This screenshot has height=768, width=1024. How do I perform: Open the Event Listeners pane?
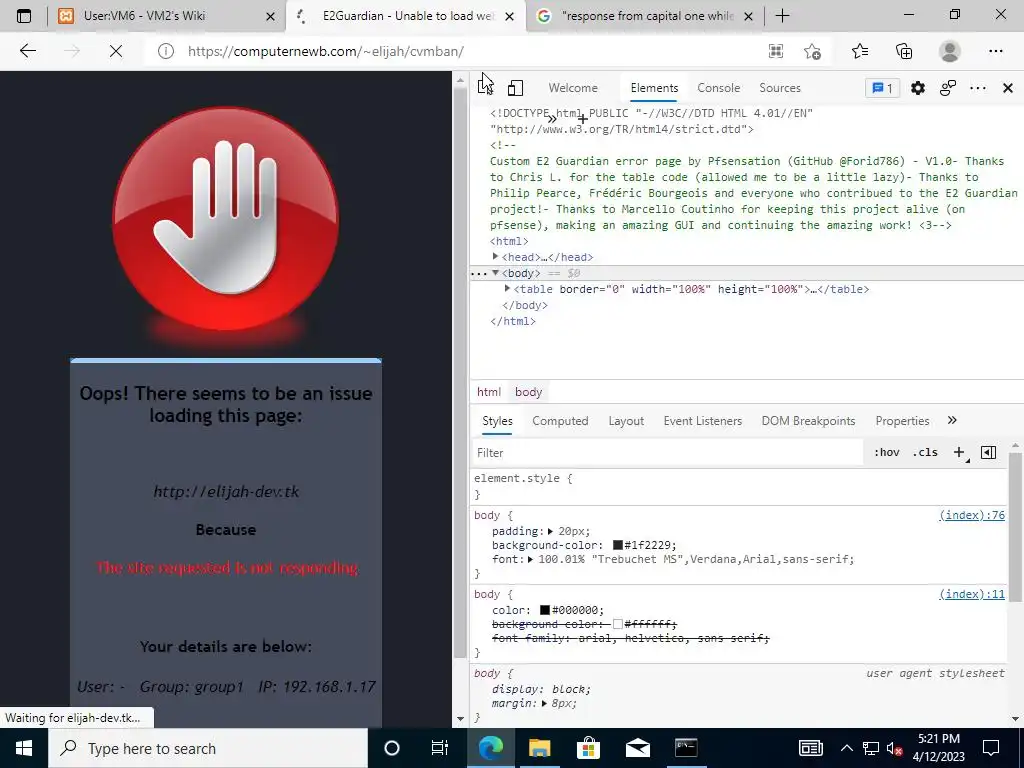[703, 421]
